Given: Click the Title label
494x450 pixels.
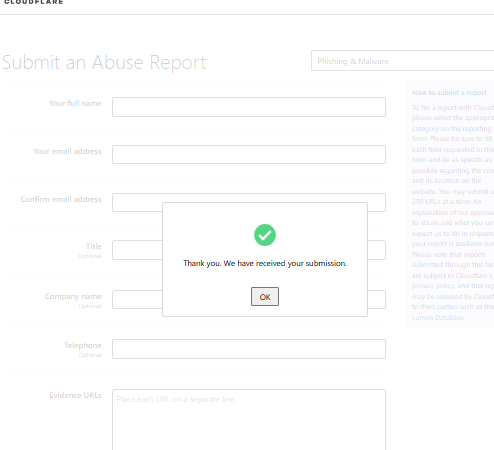Looking at the screenshot, I should pyautogui.click(x=94, y=246).
